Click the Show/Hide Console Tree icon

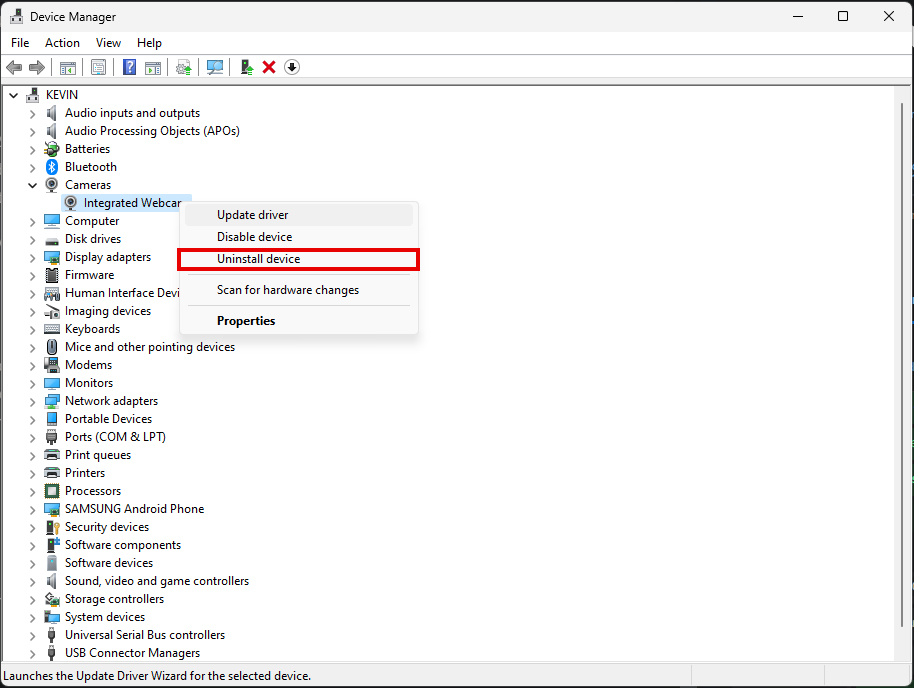67,67
